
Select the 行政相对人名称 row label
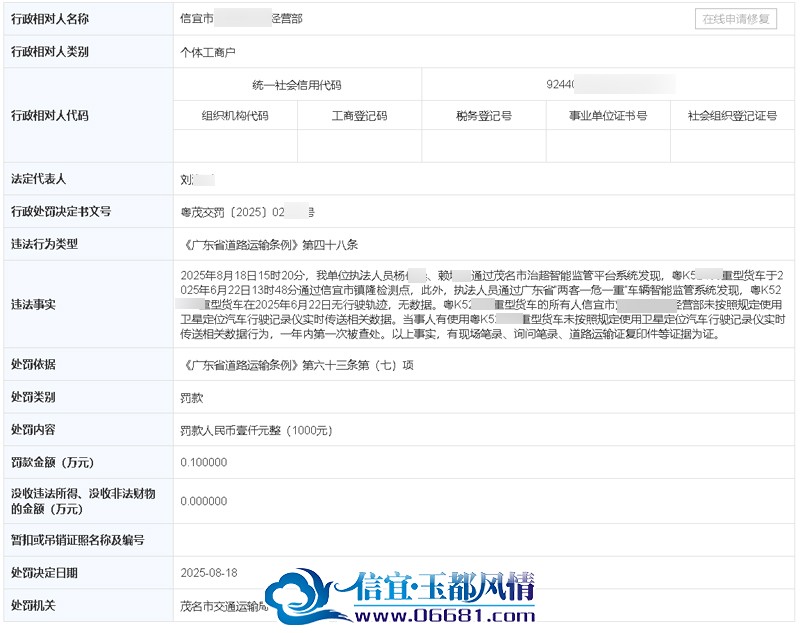coord(50,19)
